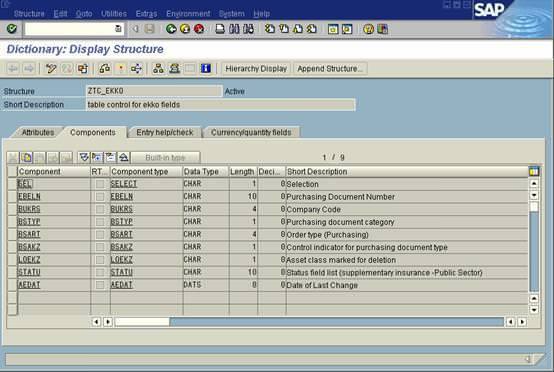Toggle RT checkbox in EBELN row

pos(100,197)
